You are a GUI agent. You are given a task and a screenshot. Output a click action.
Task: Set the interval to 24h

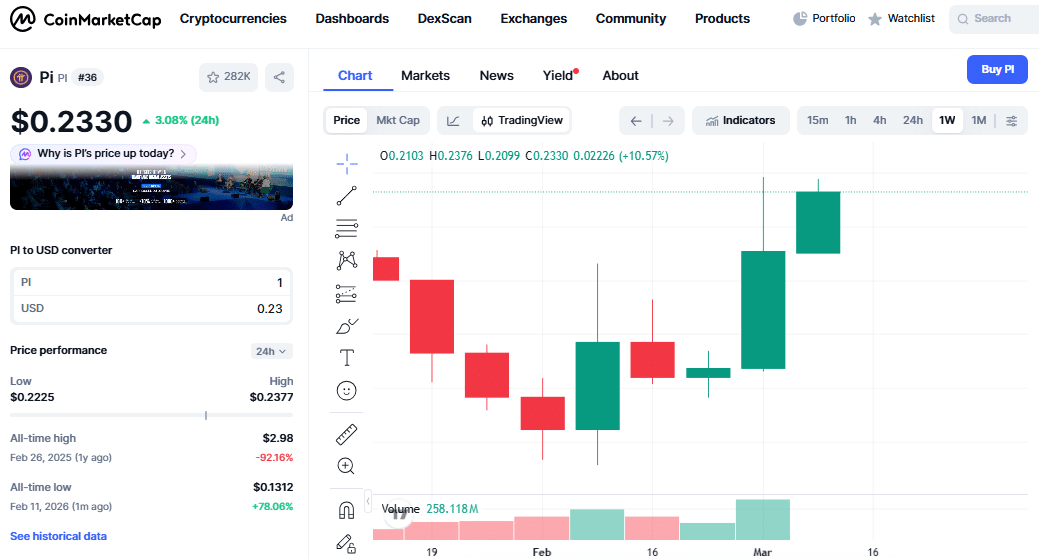[x=912, y=121]
